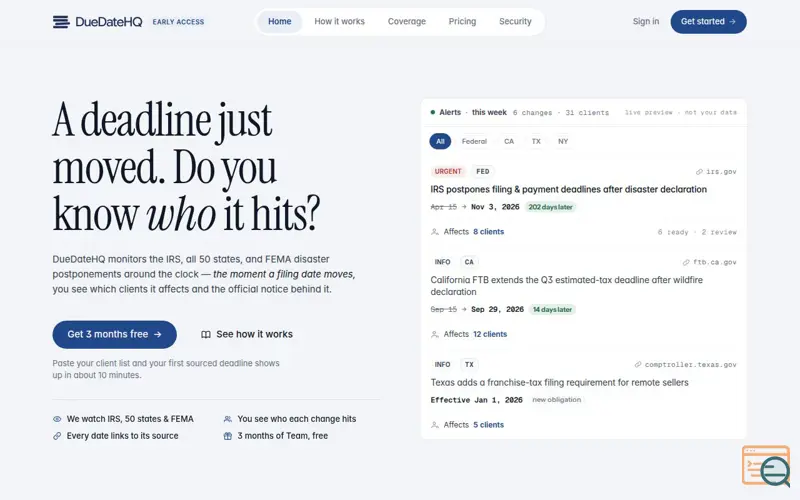
Task: Click the FED tag badge
Action: [x=483, y=171]
